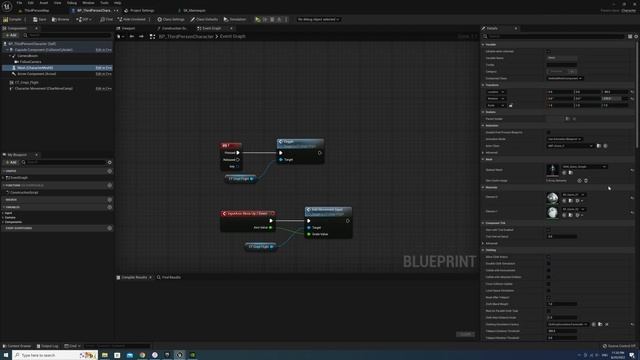Toggle the Editable when Inherited checkbox
Screen dimensions: 640x360
[x=548, y=51]
